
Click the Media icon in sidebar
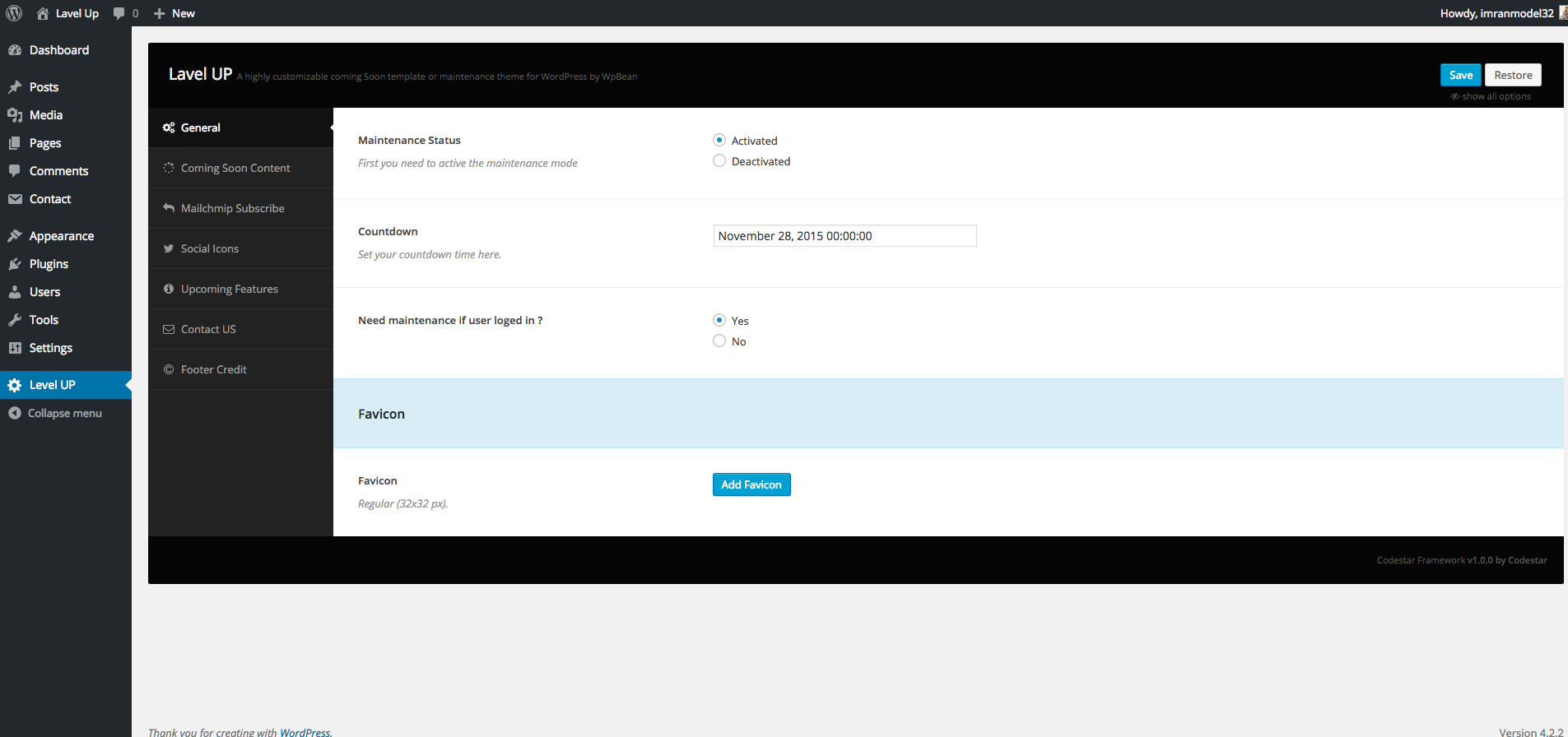click(15, 115)
